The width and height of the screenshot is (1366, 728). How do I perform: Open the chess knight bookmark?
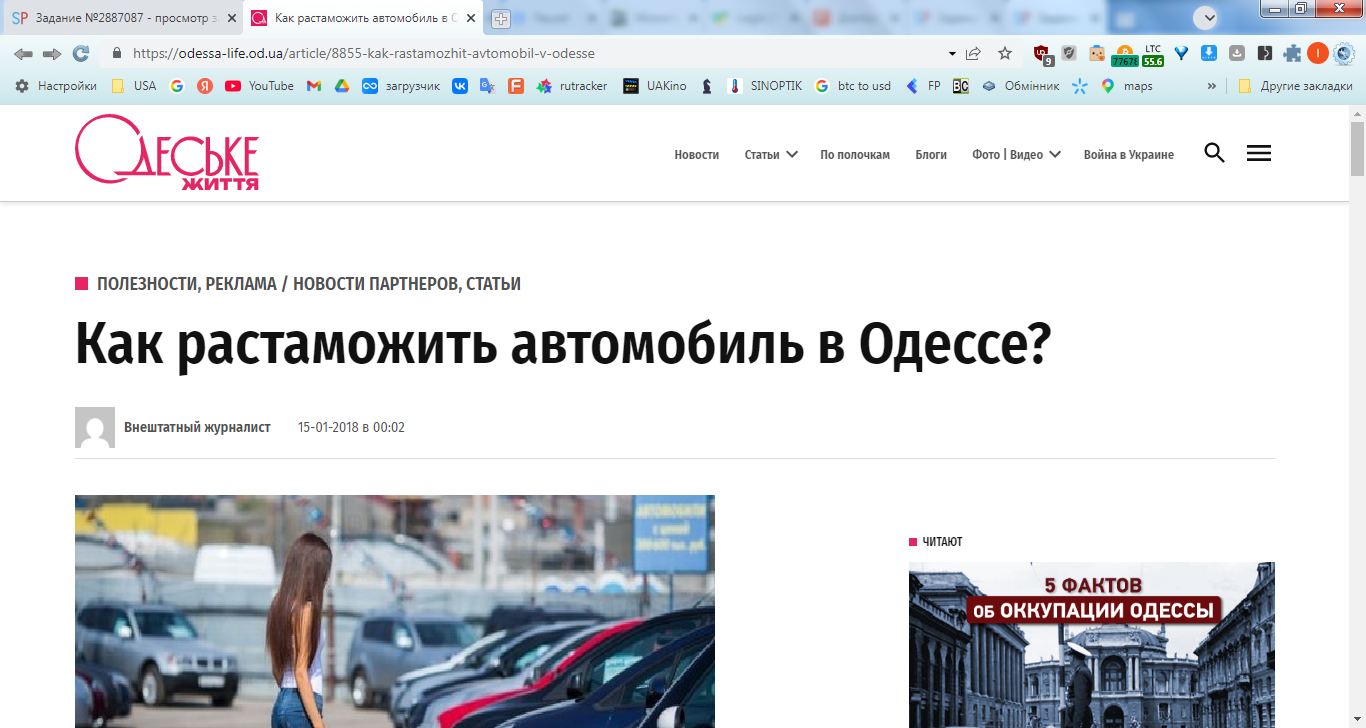[707, 86]
